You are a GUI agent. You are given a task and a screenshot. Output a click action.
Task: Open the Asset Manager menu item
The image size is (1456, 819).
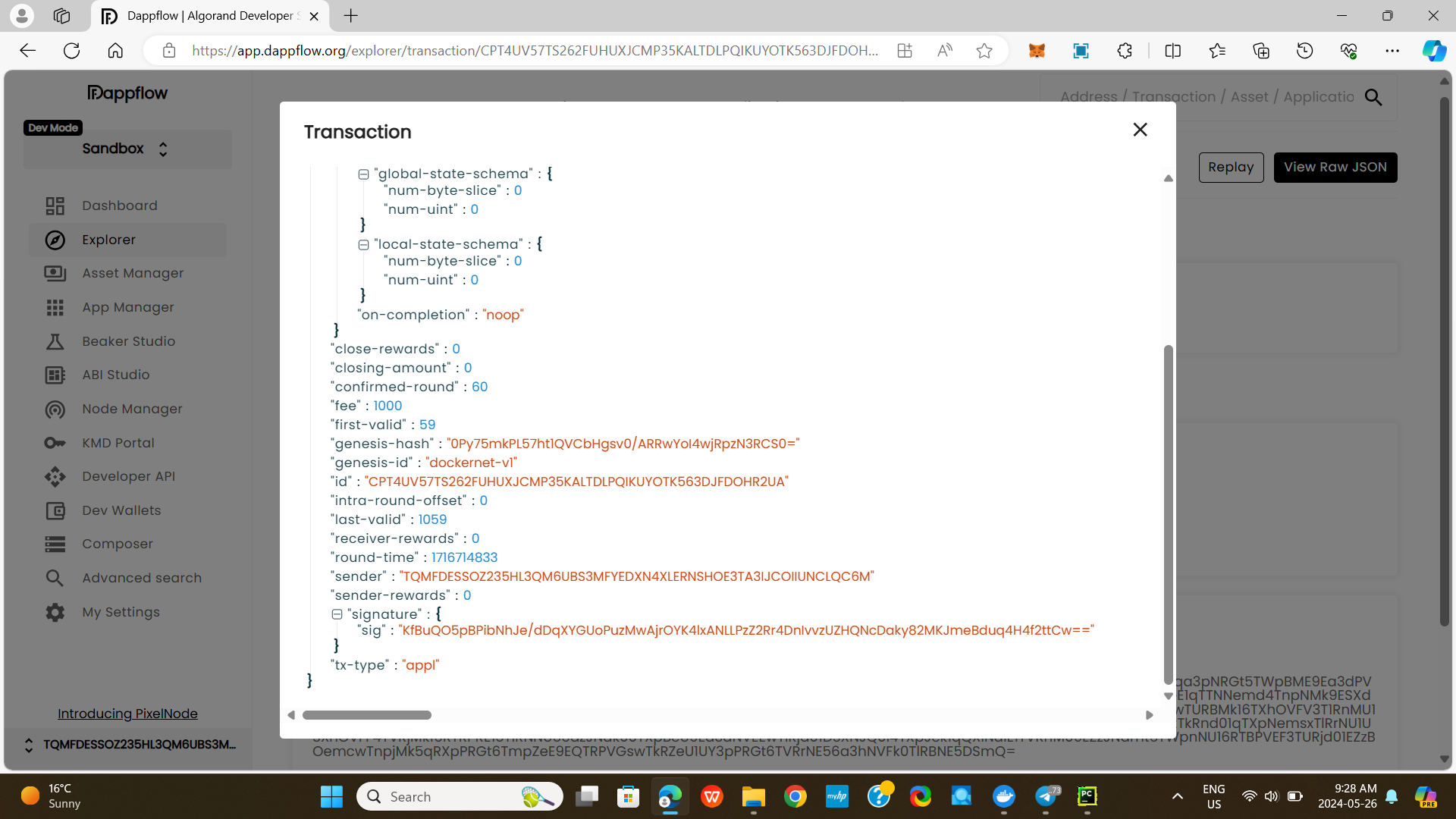(133, 273)
